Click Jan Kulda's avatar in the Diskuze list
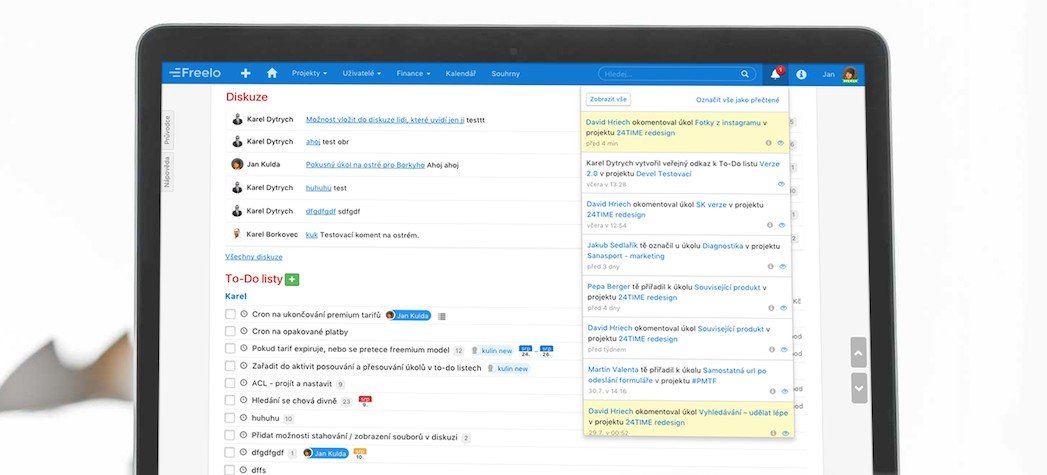This screenshot has height=475, width=1047. pyautogui.click(x=237, y=164)
